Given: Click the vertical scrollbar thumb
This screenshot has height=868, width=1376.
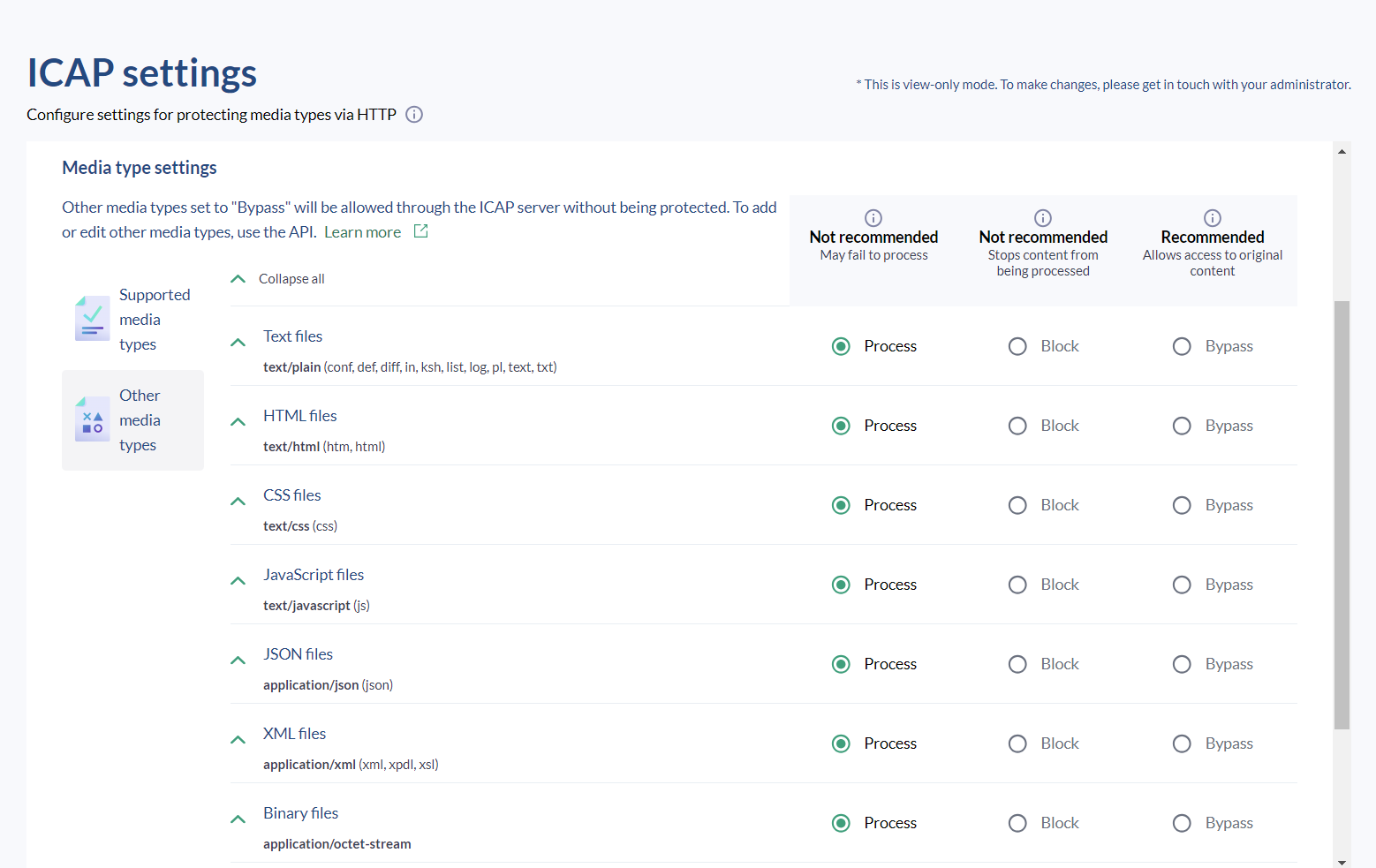Looking at the screenshot, I should [x=1342, y=516].
